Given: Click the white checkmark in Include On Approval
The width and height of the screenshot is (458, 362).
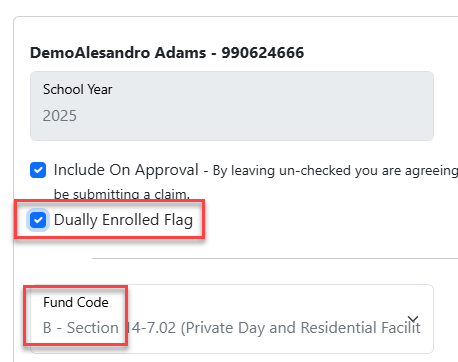Looking at the screenshot, I should click(x=38, y=171).
